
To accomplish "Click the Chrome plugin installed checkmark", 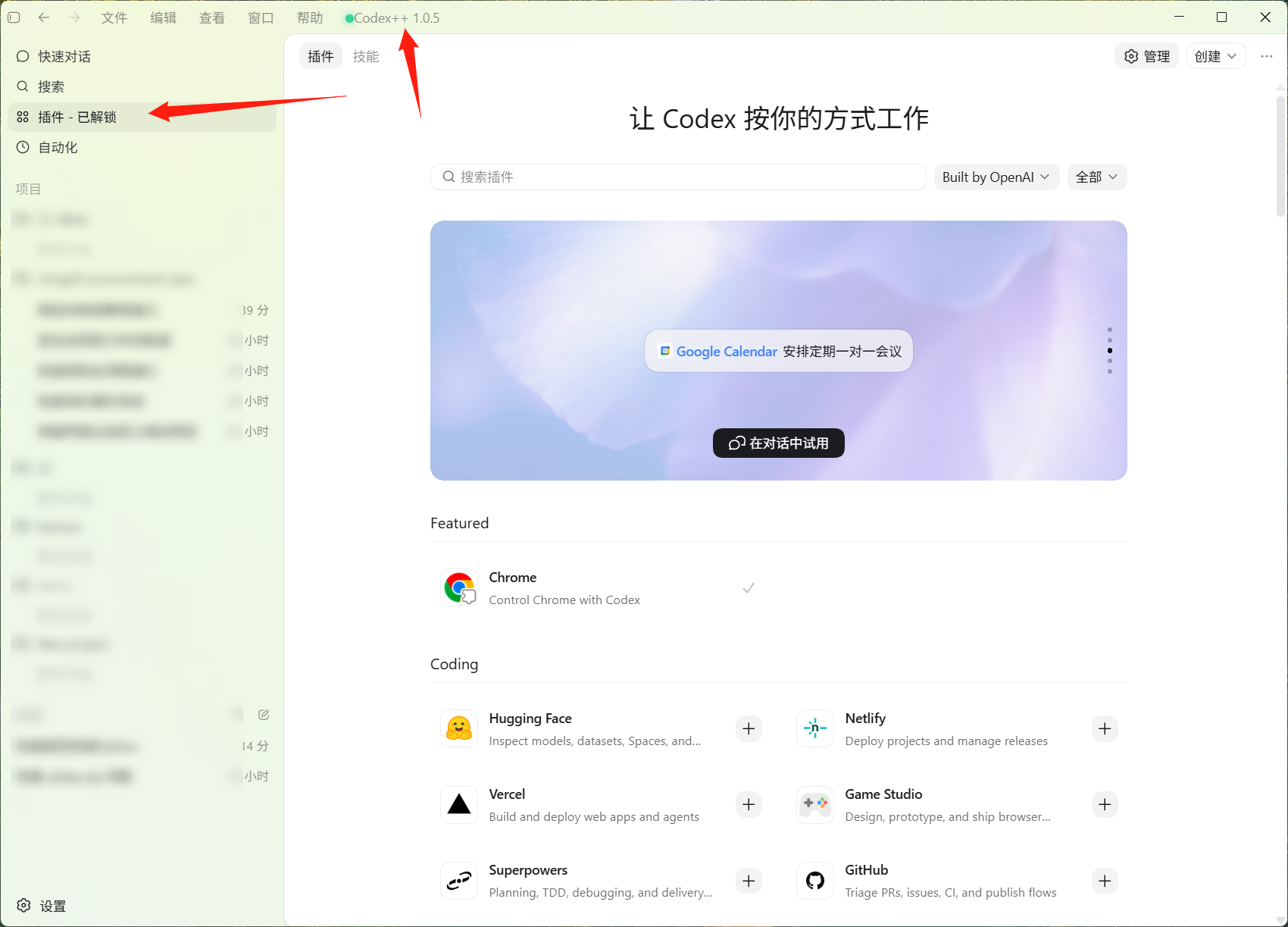I will (x=749, y=587).
